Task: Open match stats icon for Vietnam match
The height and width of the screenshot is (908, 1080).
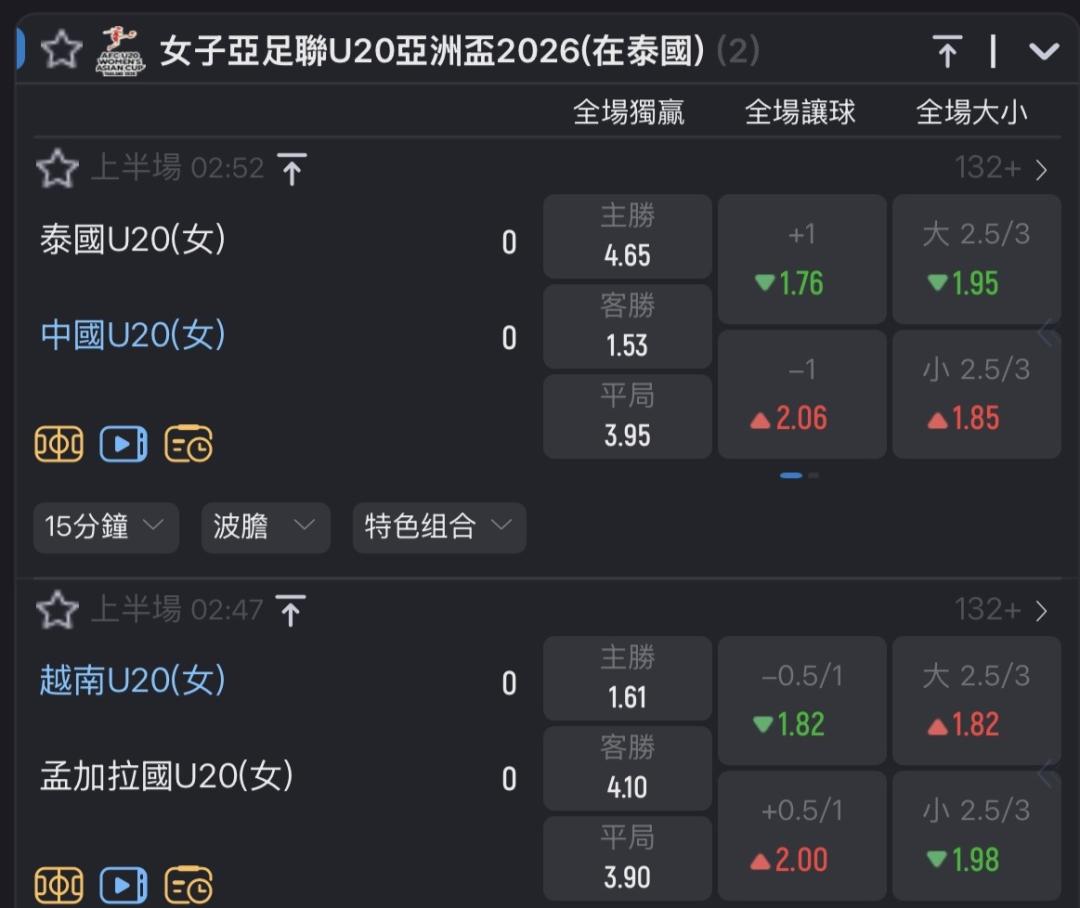Action: click(x=188, y=885)
